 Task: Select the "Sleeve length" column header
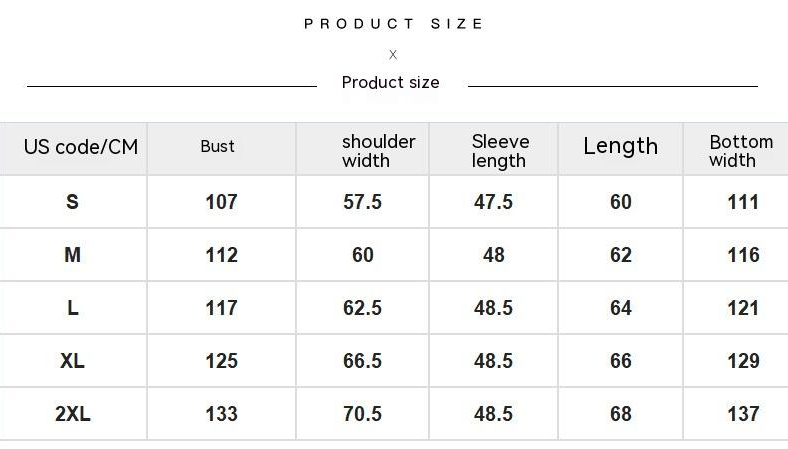click(500, 151)
